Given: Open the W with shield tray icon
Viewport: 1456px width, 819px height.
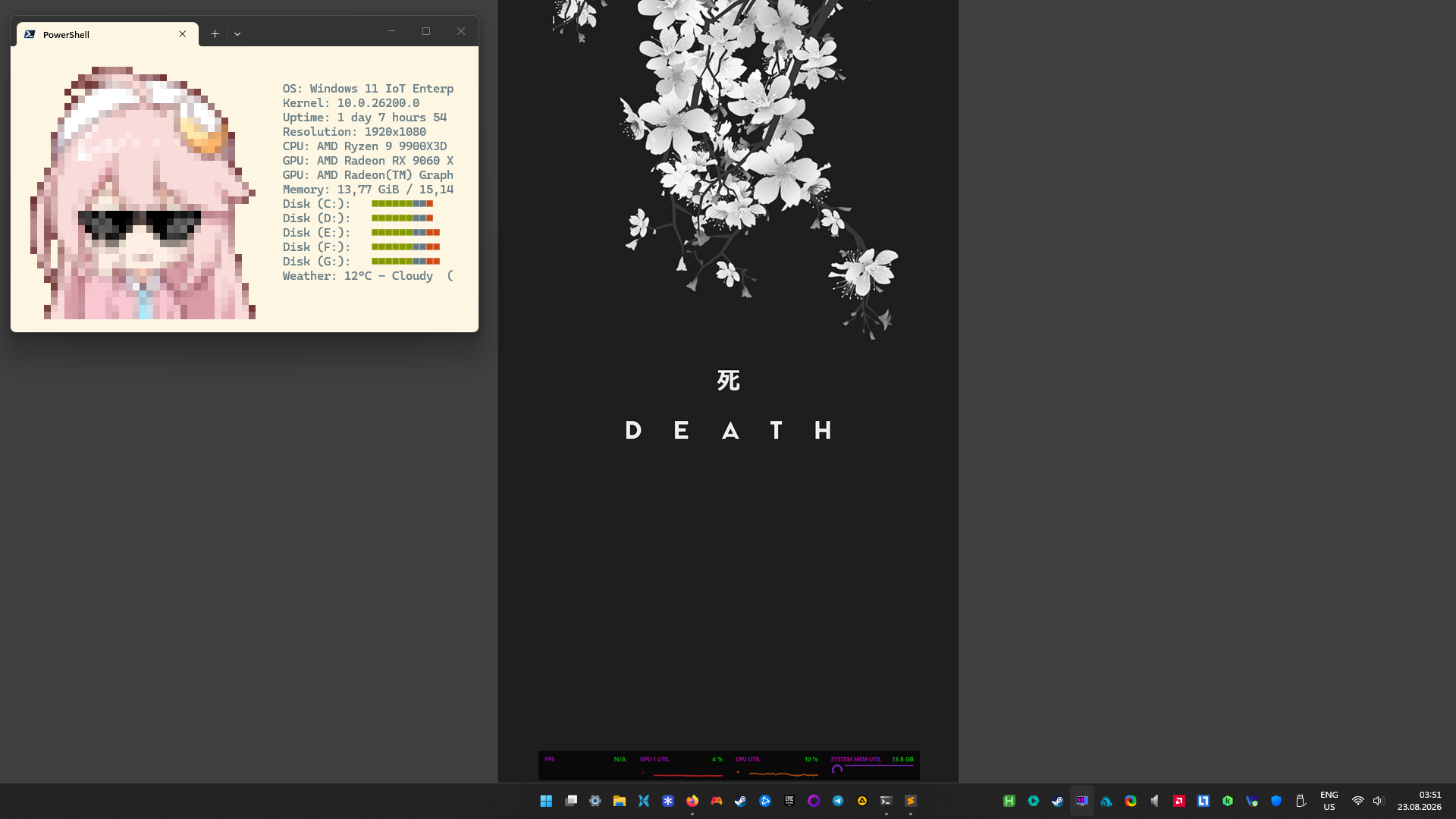Looking at the screenshot, I should (x=1252, y=801).
